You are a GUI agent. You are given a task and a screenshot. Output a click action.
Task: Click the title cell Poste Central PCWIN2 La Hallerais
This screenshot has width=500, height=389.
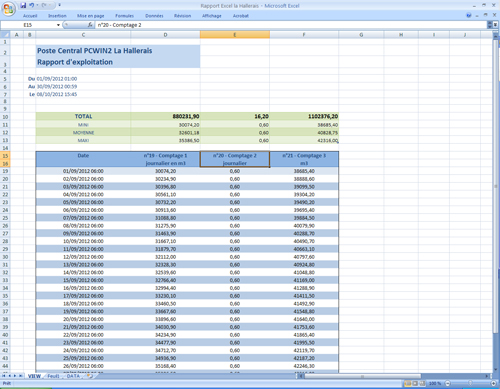118,51
